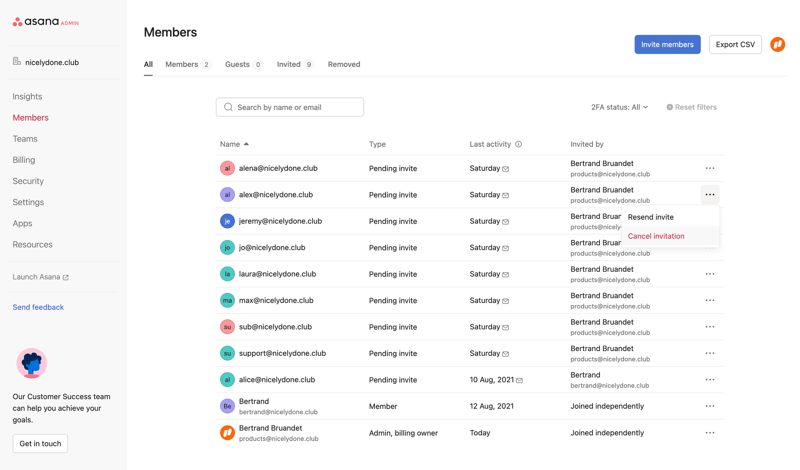
Task: Click alena@nicelydone.club email text
Action: tap(278, 168)
